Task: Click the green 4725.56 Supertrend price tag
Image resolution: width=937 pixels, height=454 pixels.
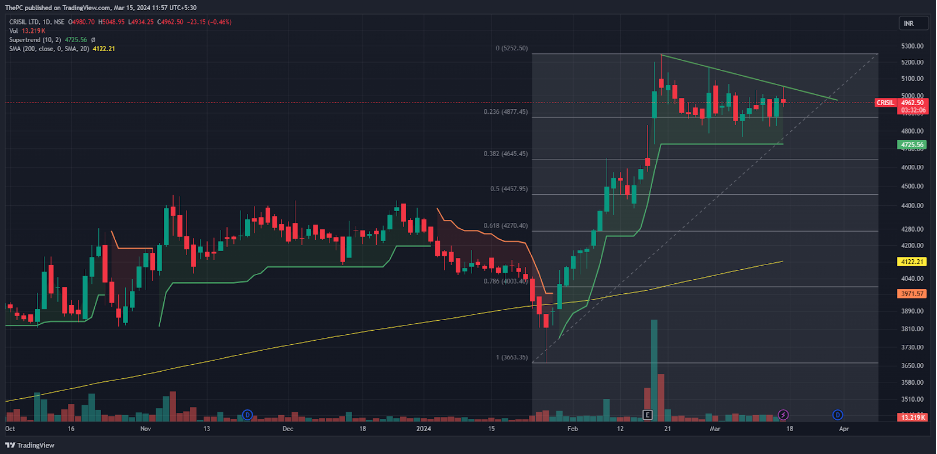Action: [909, 144]
